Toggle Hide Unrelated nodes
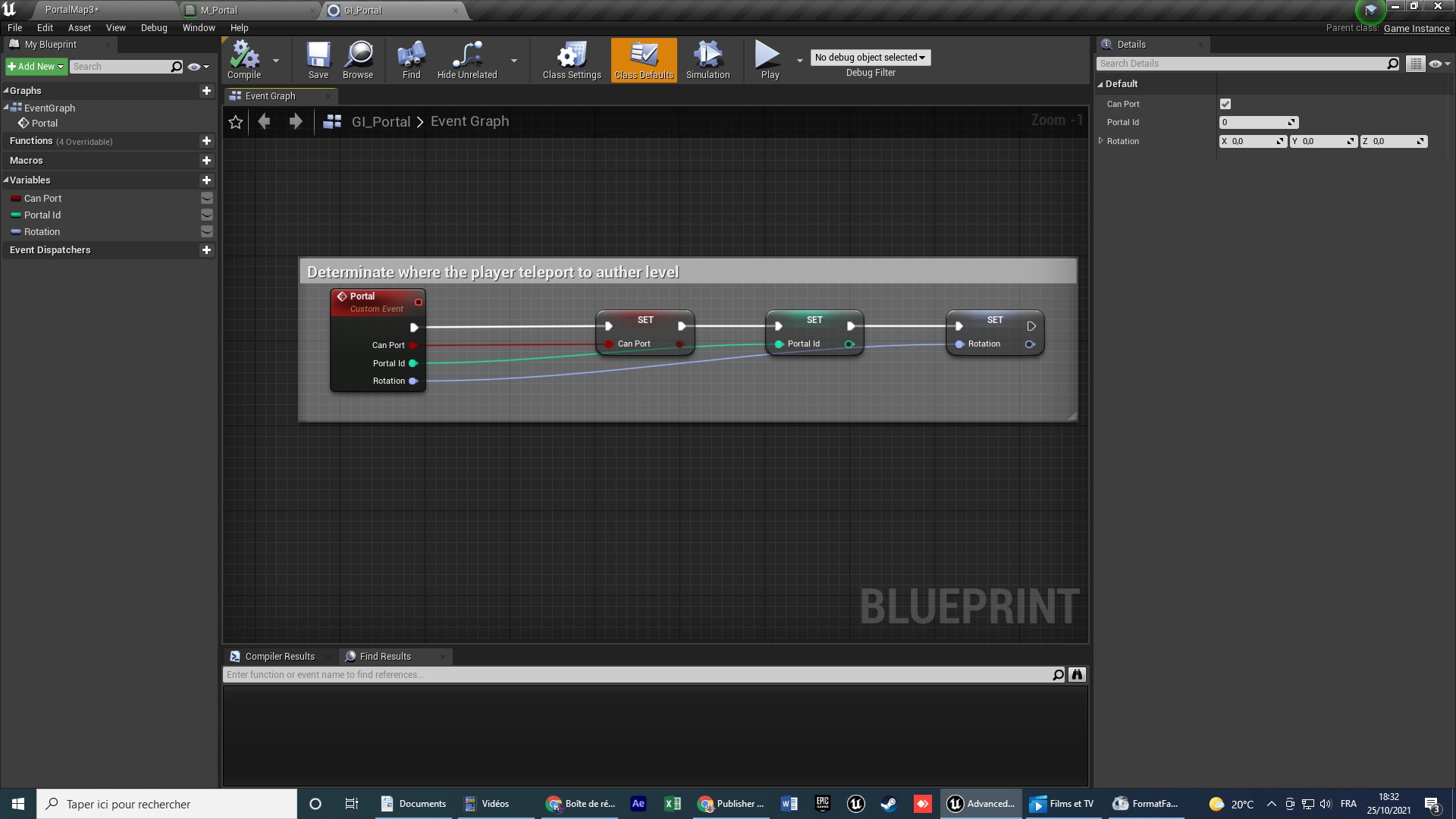The height and width of the screenshot is (819, 1456). click(x=466, y=60)
